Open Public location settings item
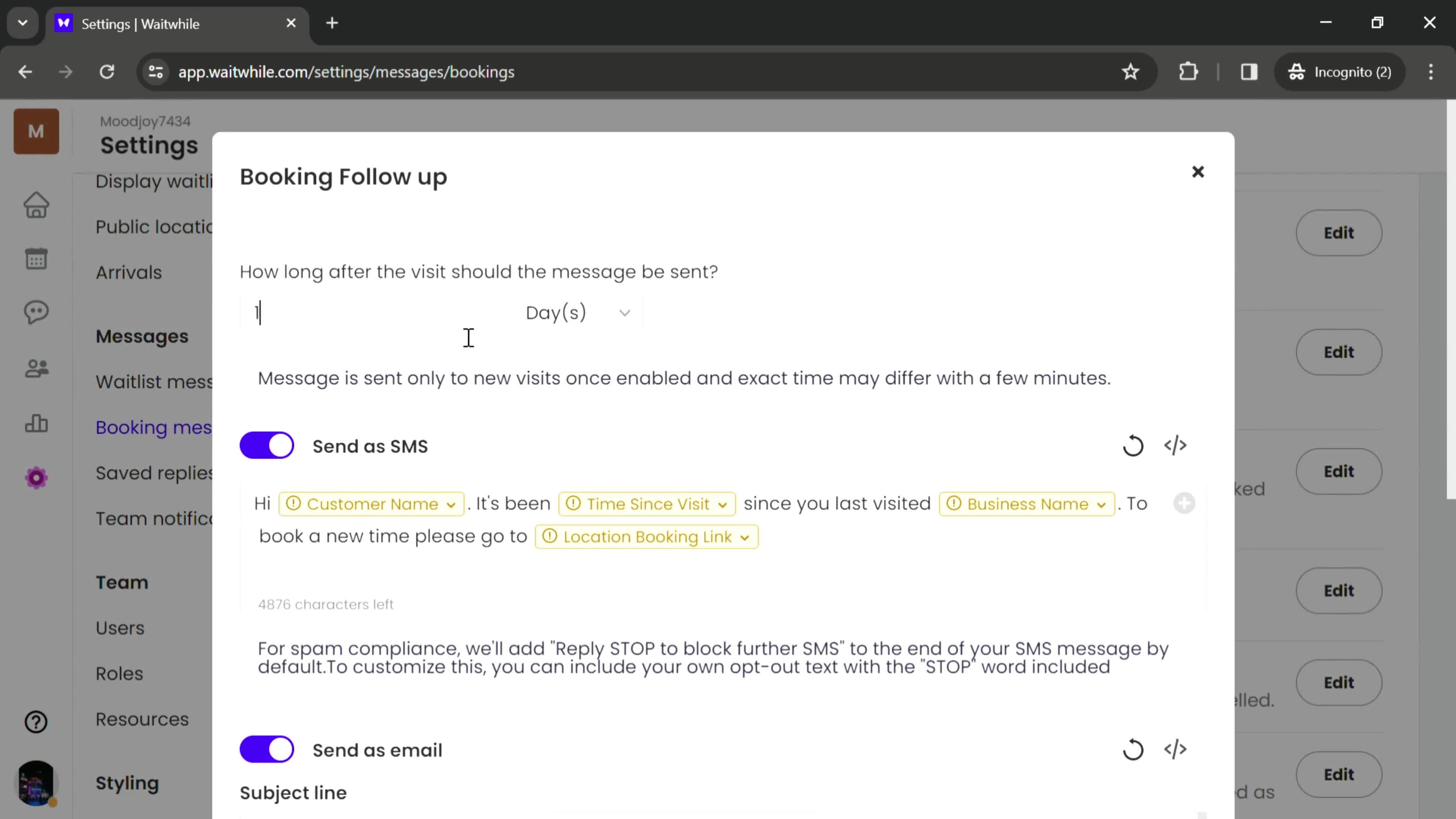 (x=154, y=227)
